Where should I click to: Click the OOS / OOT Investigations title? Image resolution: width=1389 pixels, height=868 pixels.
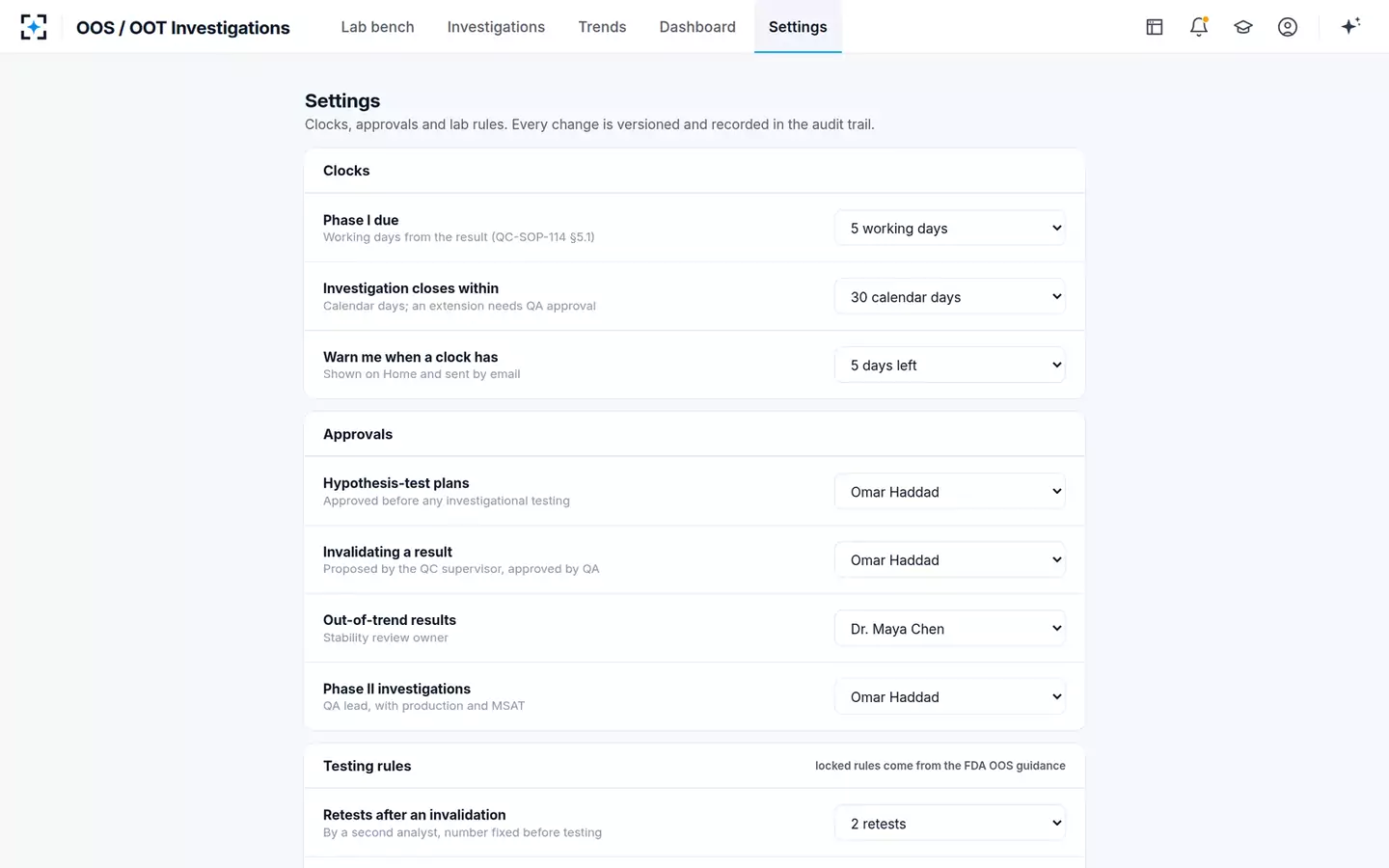pyautogui.click(x=183, y=28)
